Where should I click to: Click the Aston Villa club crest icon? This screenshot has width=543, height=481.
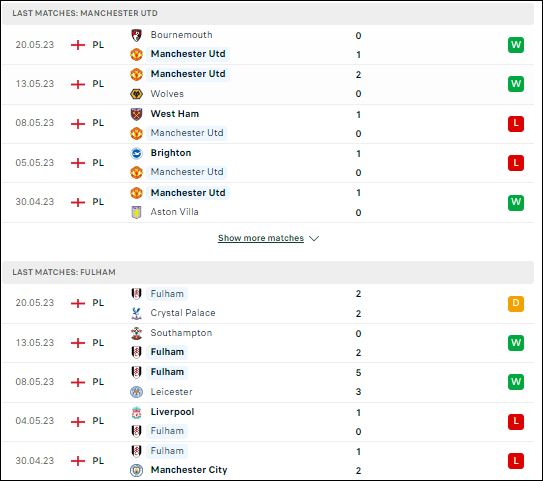136,212
